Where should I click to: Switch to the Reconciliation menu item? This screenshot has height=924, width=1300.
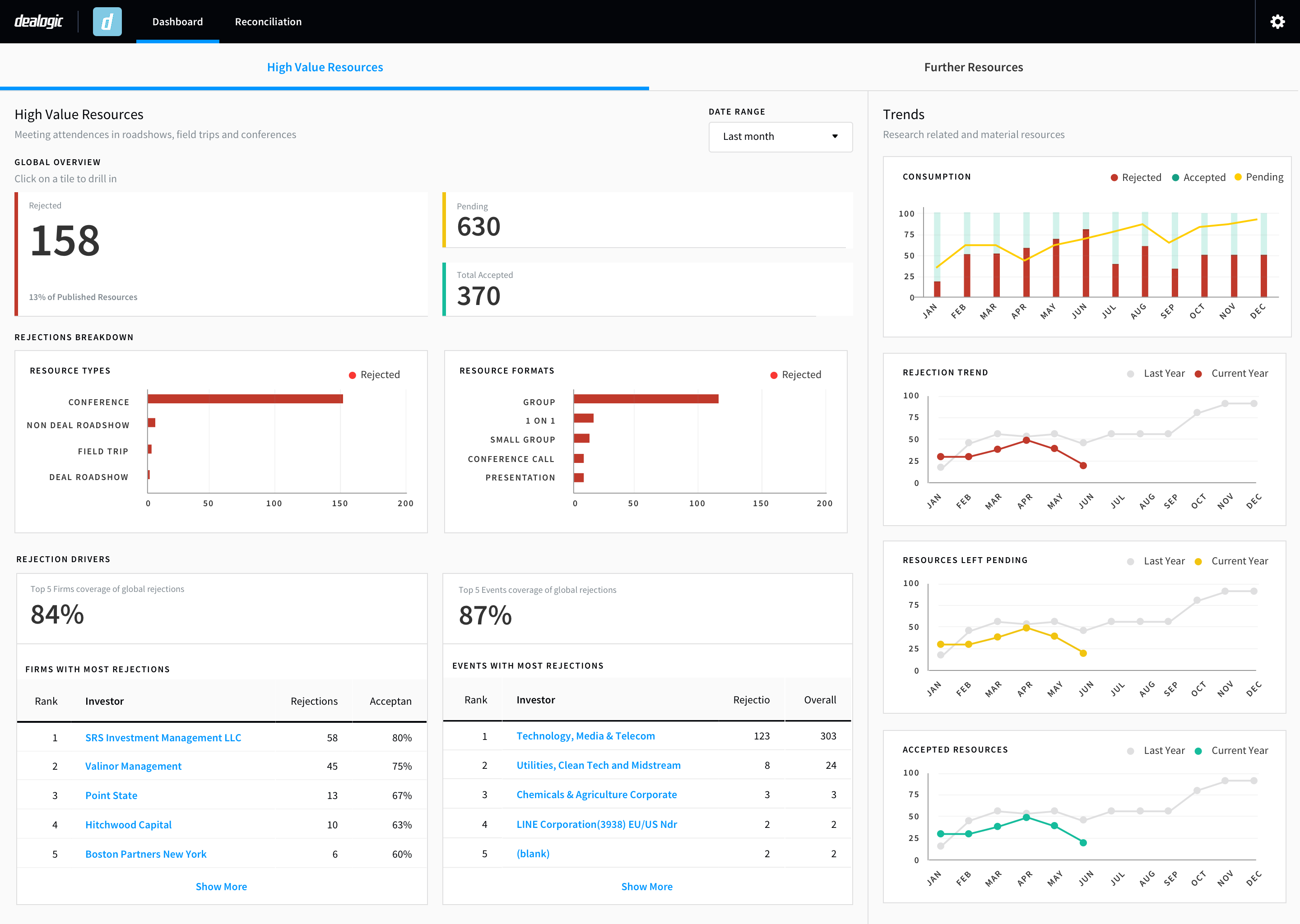(268, 22)
